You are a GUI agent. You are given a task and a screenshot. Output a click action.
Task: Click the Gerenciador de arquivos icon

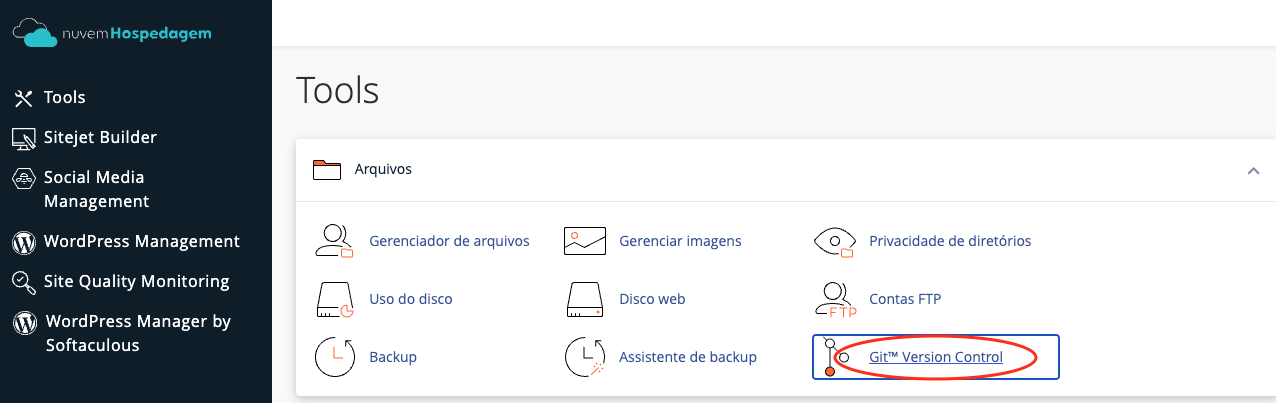[x=335, y=241]
